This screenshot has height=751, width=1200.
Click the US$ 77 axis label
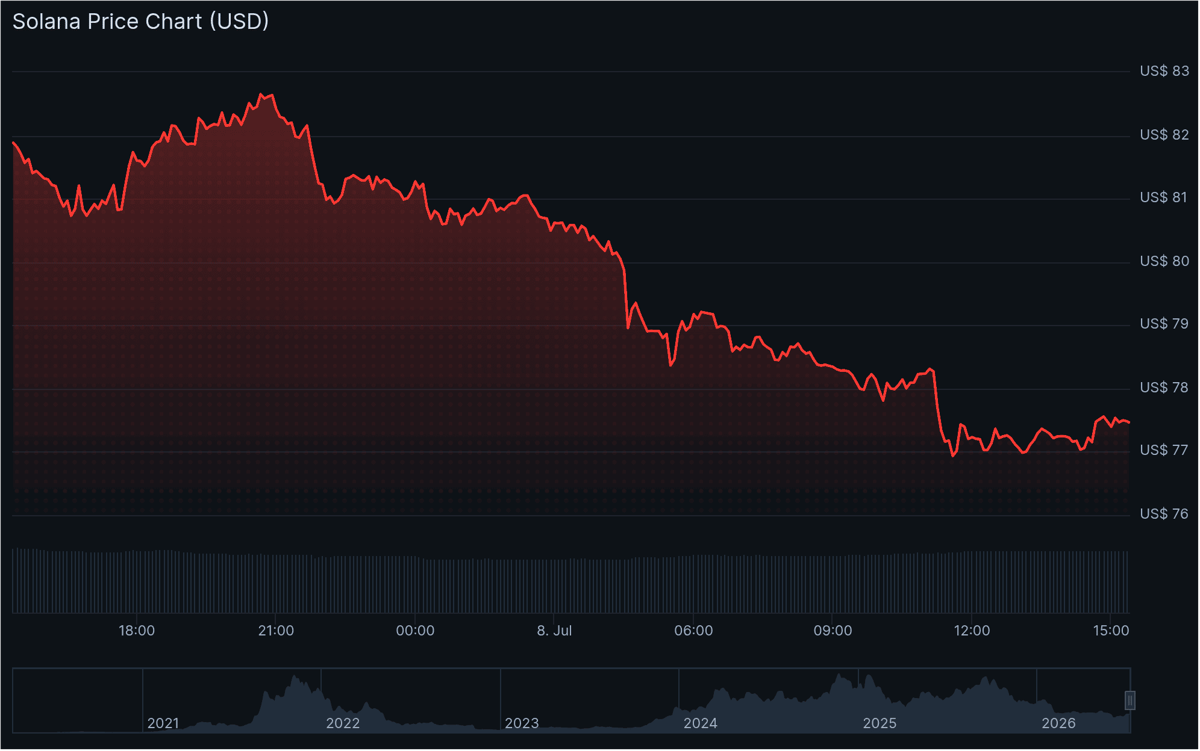[x=1164, y=450]
